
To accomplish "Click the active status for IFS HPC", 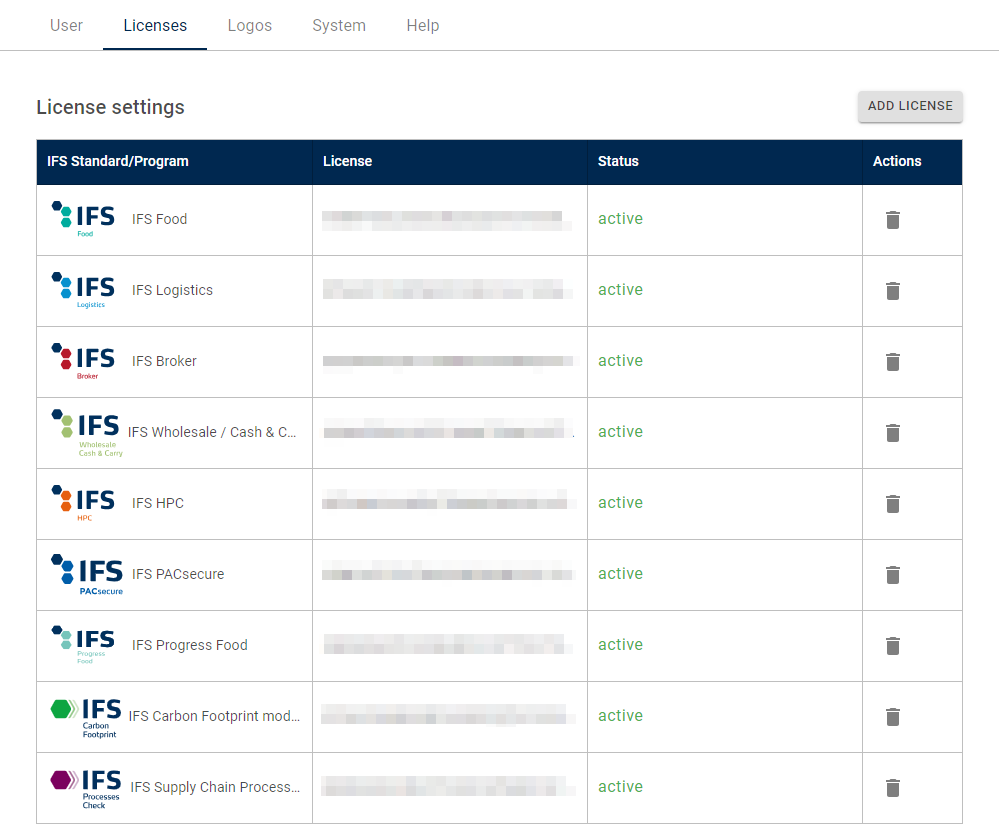I will click(621, 503).
